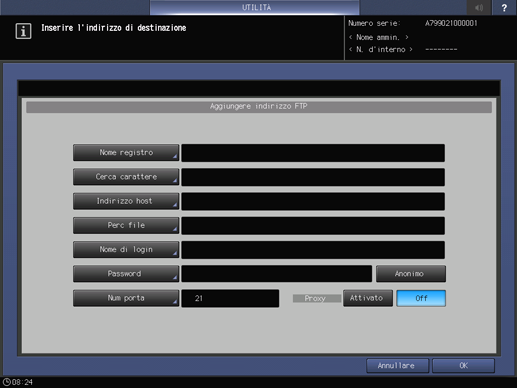Open the Cerca carattere entry button
Viewport: 517px width, 388px height.
(x=126, y=177)
